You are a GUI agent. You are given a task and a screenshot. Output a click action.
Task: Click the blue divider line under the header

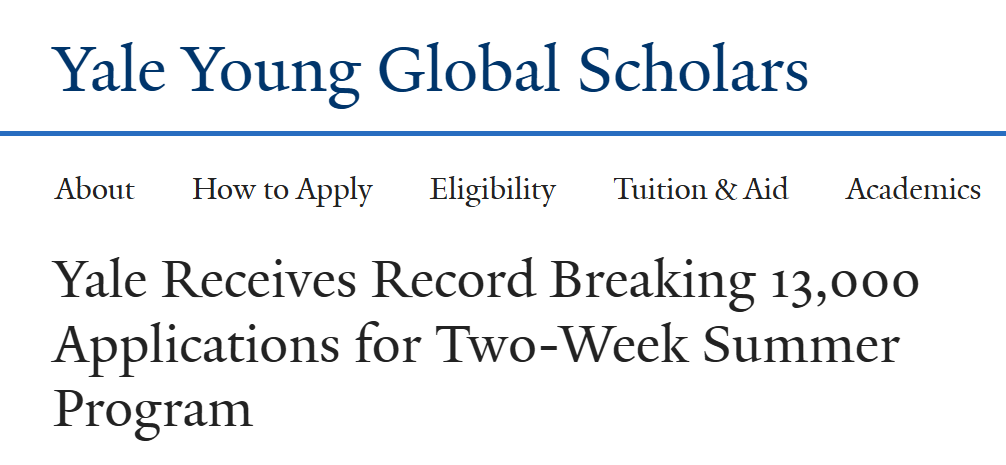(x=503, y=133)
